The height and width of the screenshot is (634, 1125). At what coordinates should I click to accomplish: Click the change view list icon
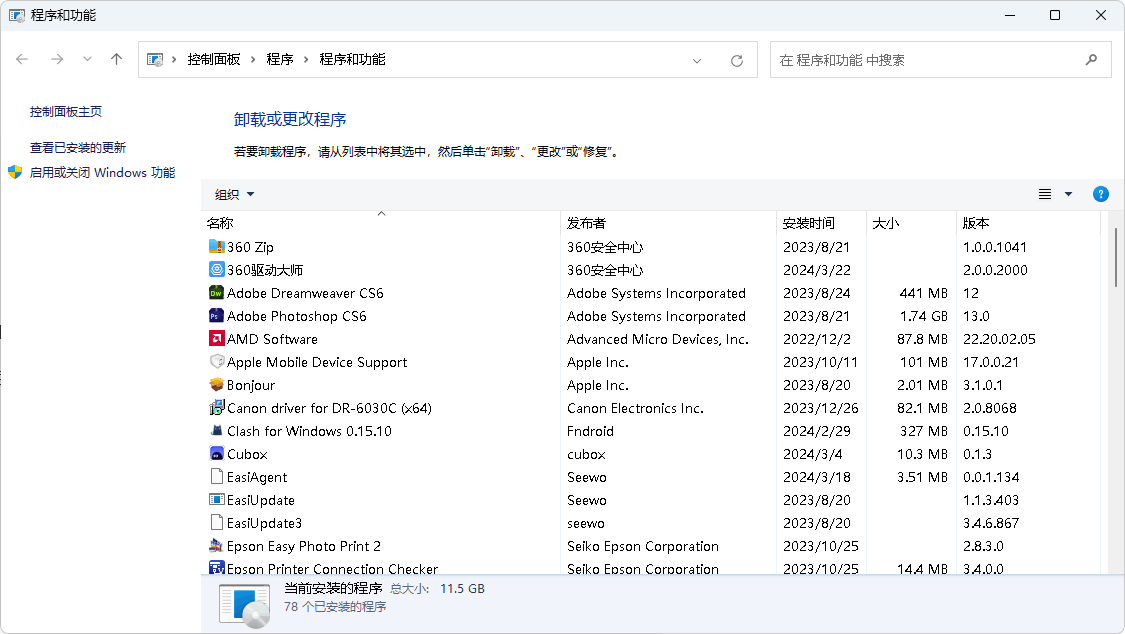tap(1045, 194)
